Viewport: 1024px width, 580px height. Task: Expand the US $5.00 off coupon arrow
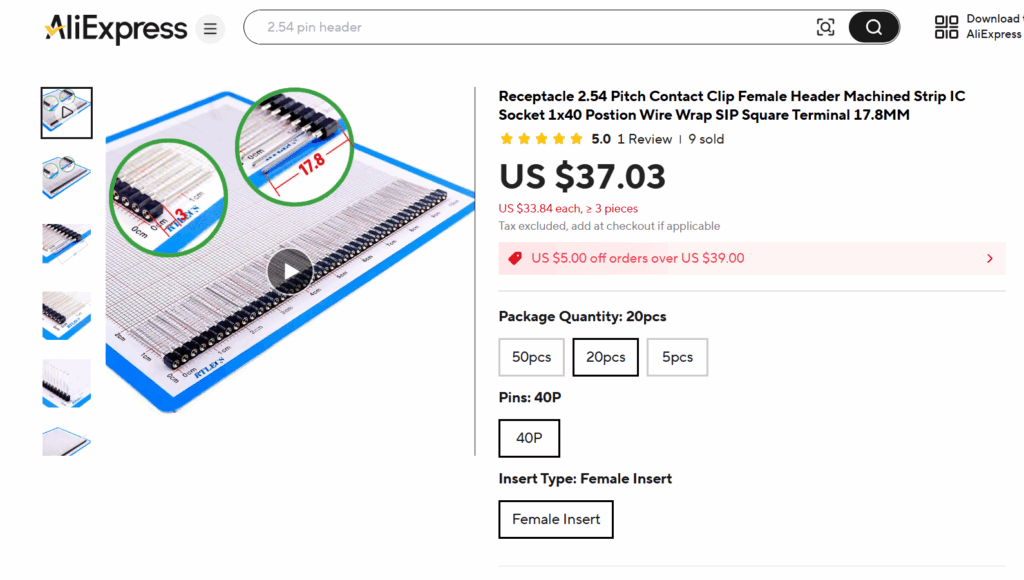990,258
